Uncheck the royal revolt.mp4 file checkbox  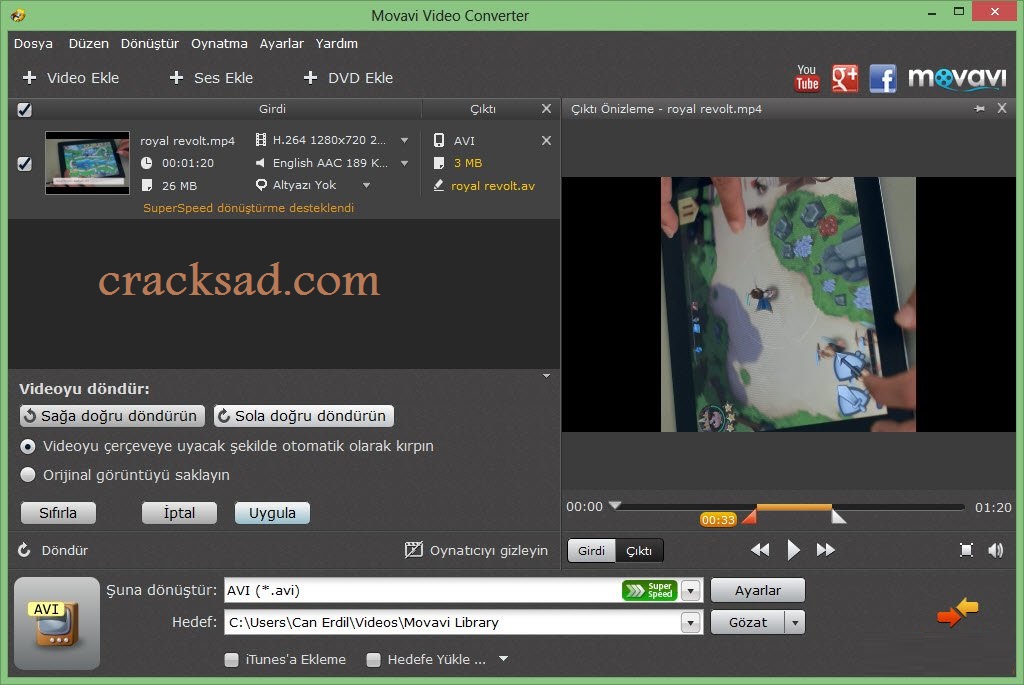click(x=25, y=163)
